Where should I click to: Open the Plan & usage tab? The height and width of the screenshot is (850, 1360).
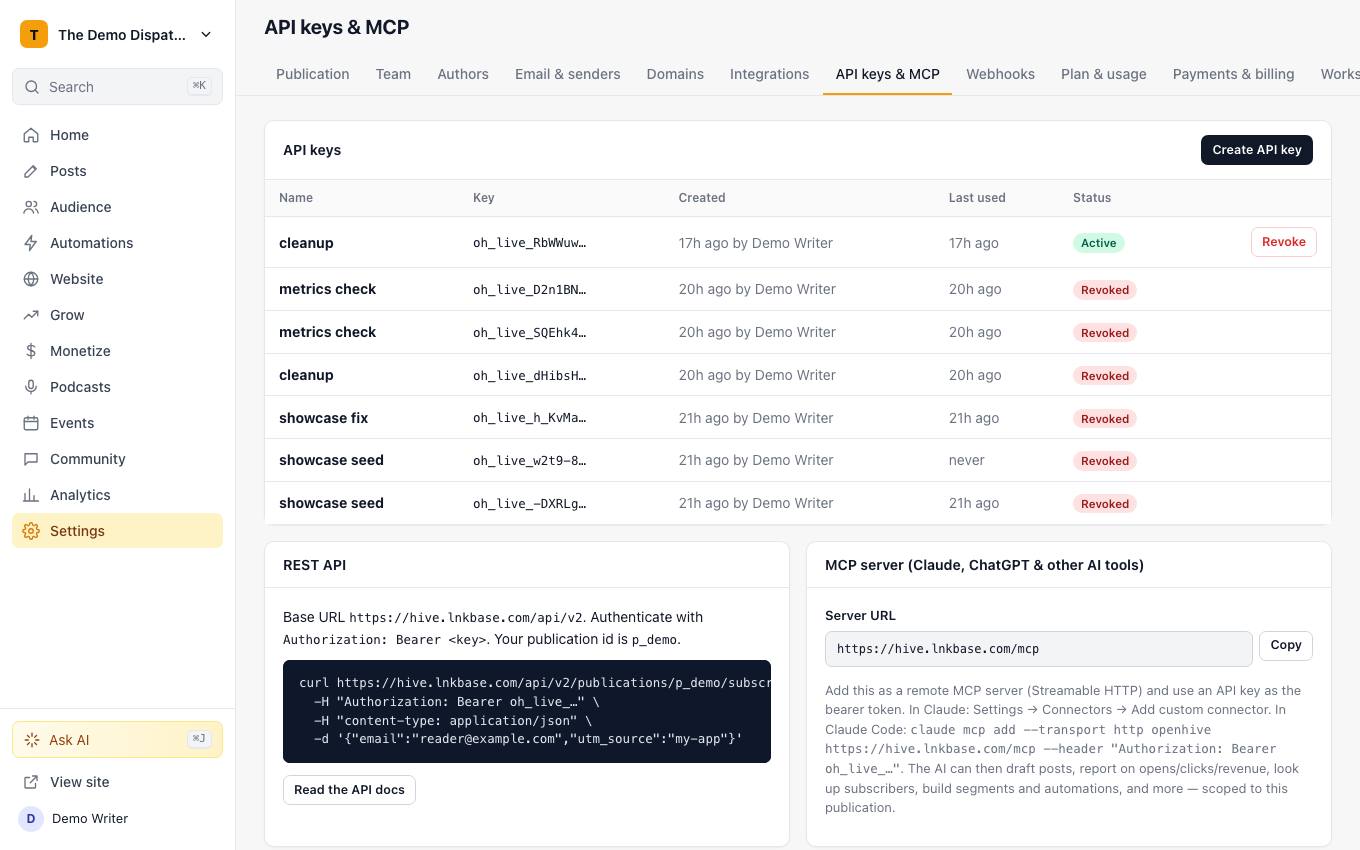coord(1104,74)
